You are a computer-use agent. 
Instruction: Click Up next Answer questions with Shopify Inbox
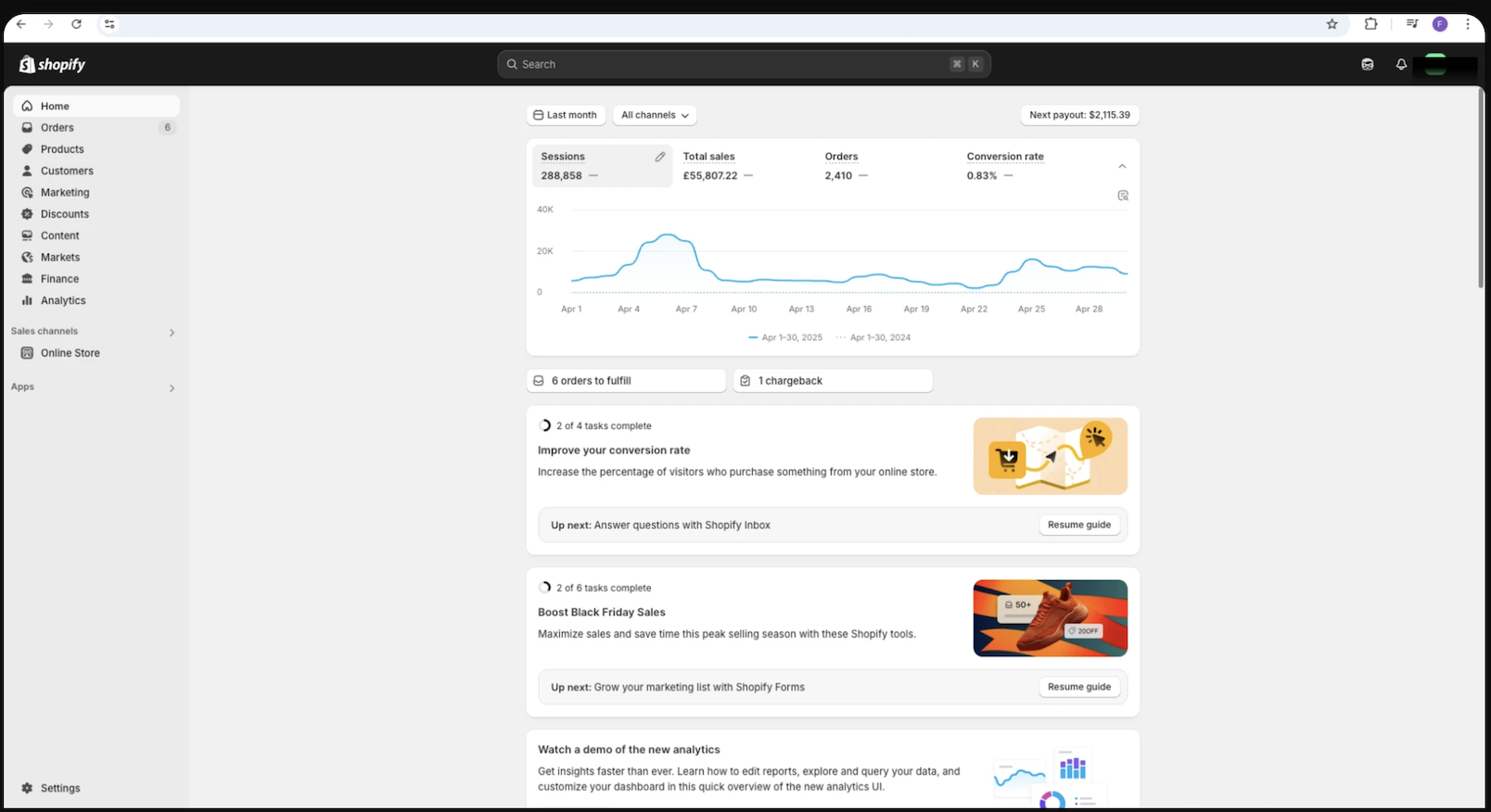pos(660,526)
